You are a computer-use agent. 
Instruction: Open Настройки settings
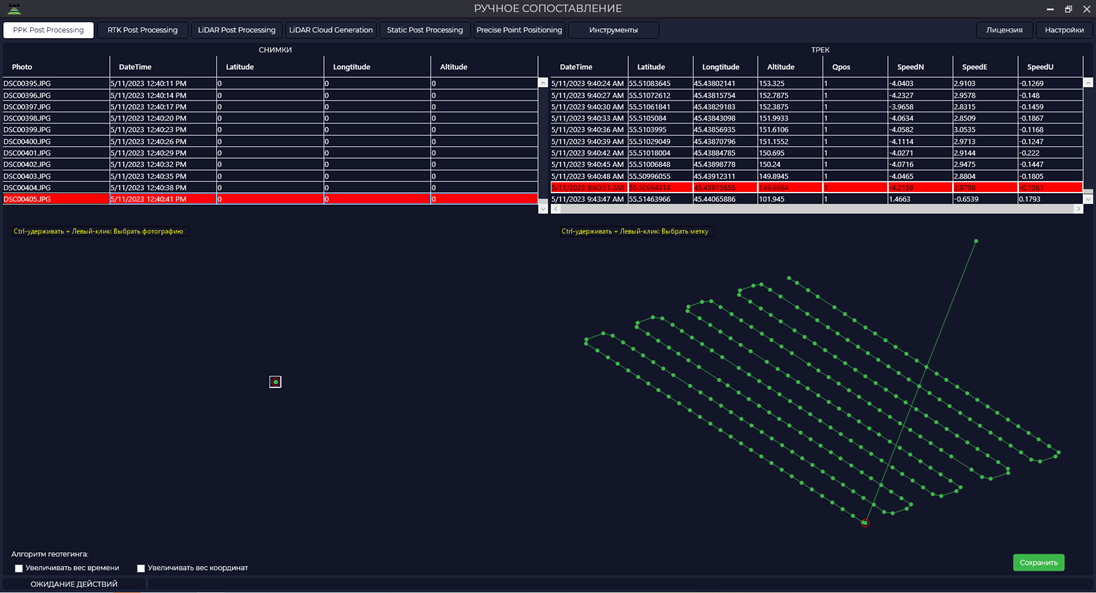tap(1065, 30)
